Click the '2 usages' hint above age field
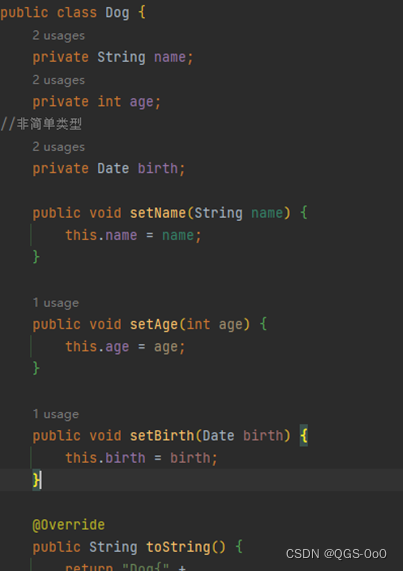This screenshot has height=571, width=403. (59, 80)
